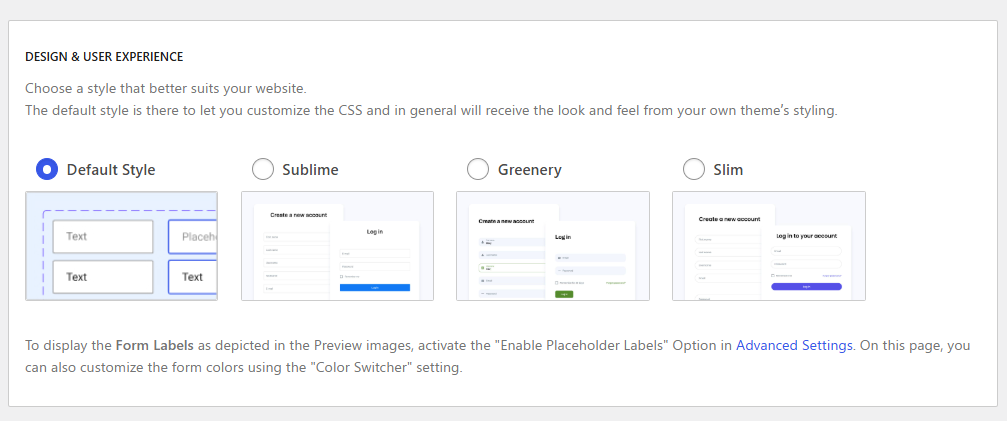1007x421 pixels.
Task: Click the Greenery form preview image
Action: pyautogui.click(x=553, y=246)
